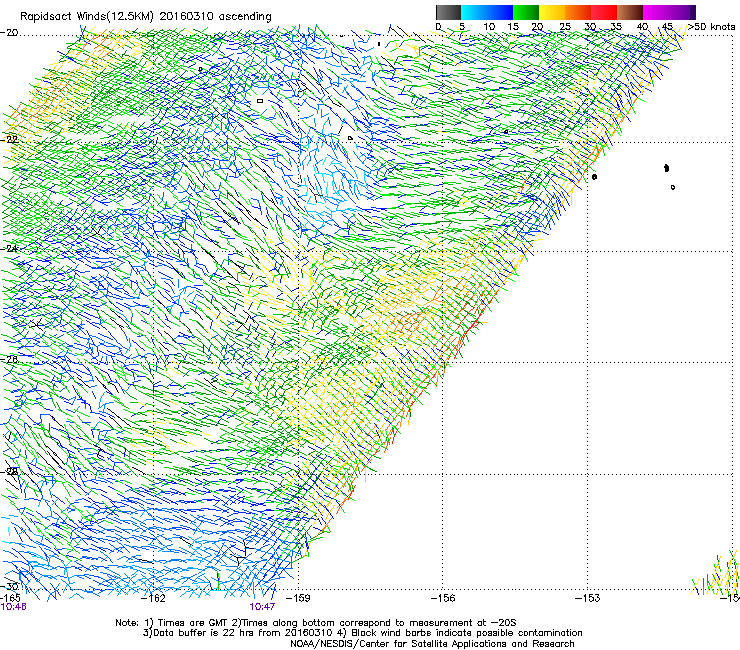This screenshot has width=740, height=650.
Task: Click the brown 35-40 knots legend swatch
Action: coord(630,12)
